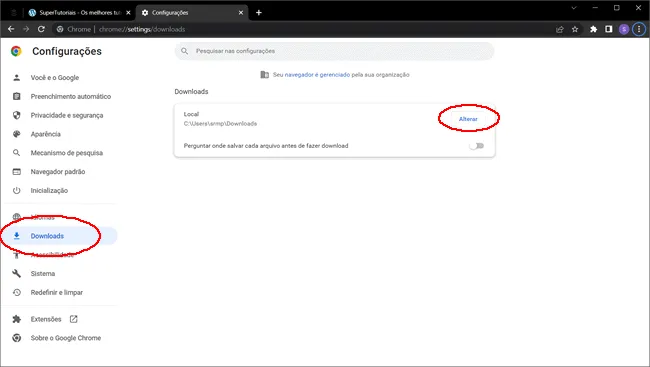Click the Chrome logo next to Configurações title
650x367 pixels.
click(17, 51)
